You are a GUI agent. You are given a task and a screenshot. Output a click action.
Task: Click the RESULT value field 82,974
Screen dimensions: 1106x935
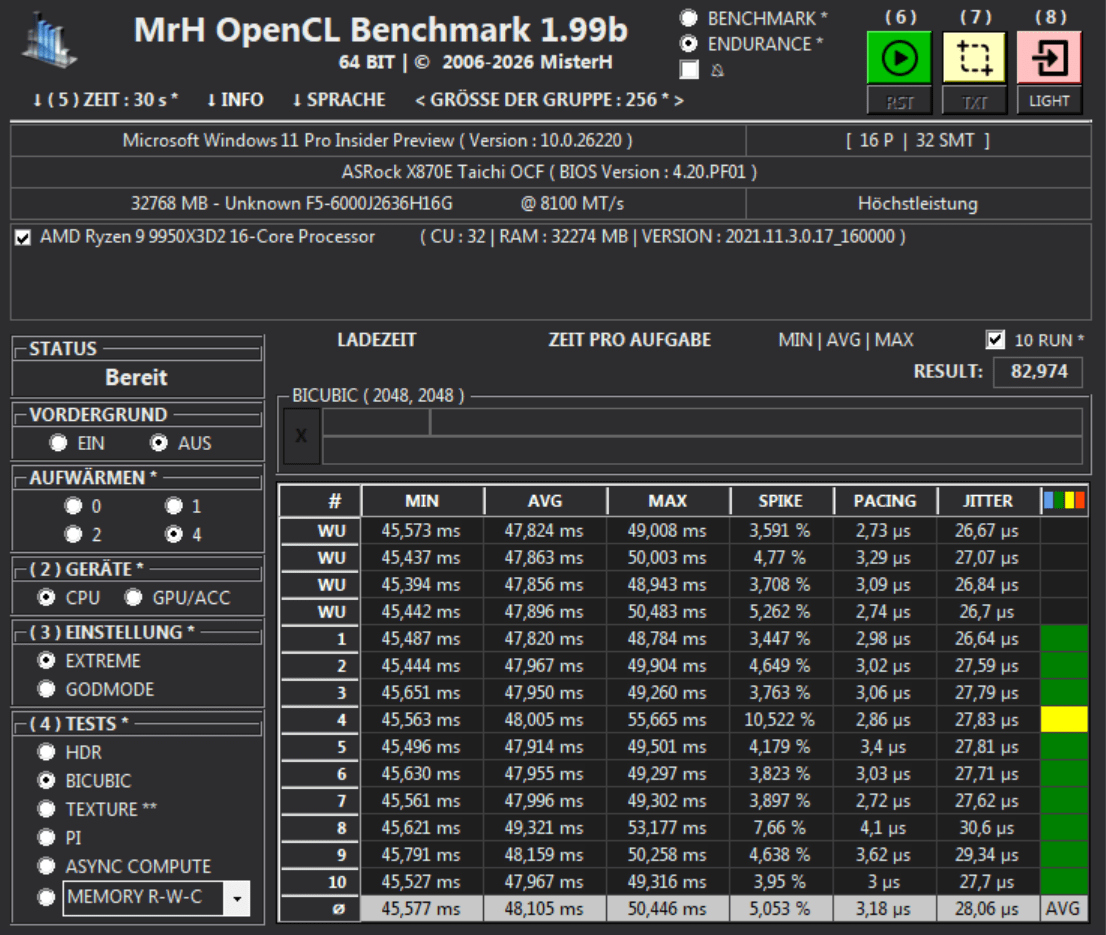pyautogui.click(x=1038, y=372)
